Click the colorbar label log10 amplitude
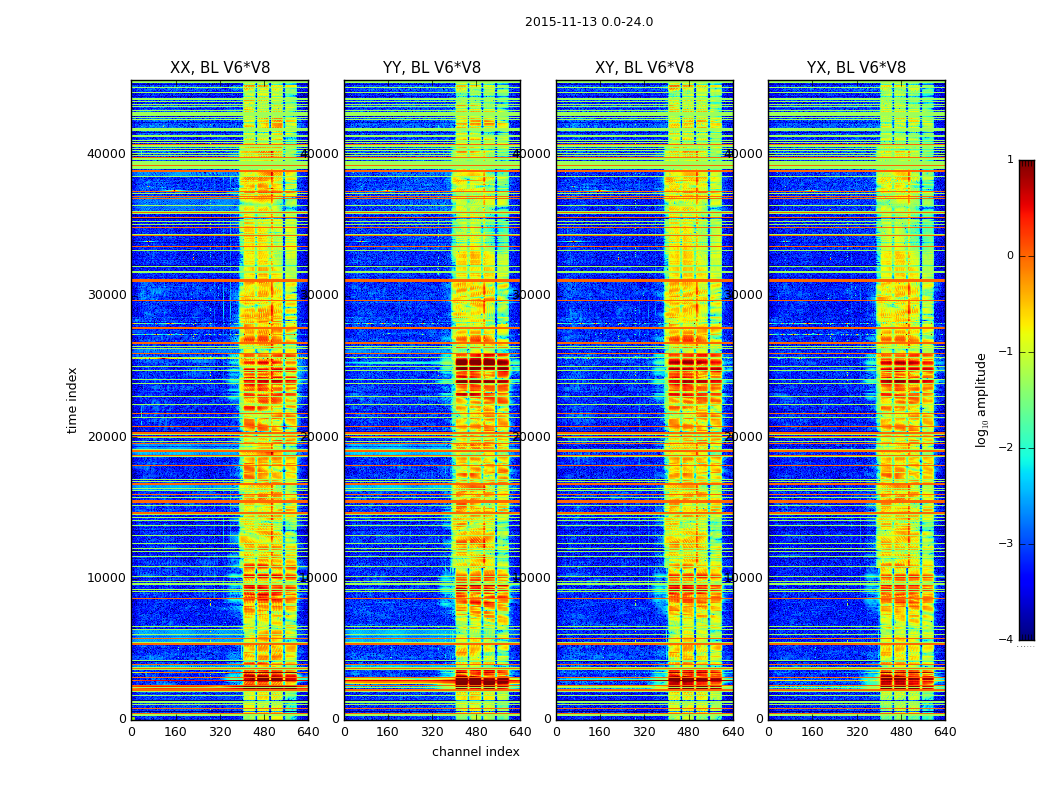This screenshot has width=1050, height=800. (x=981, y=400)
